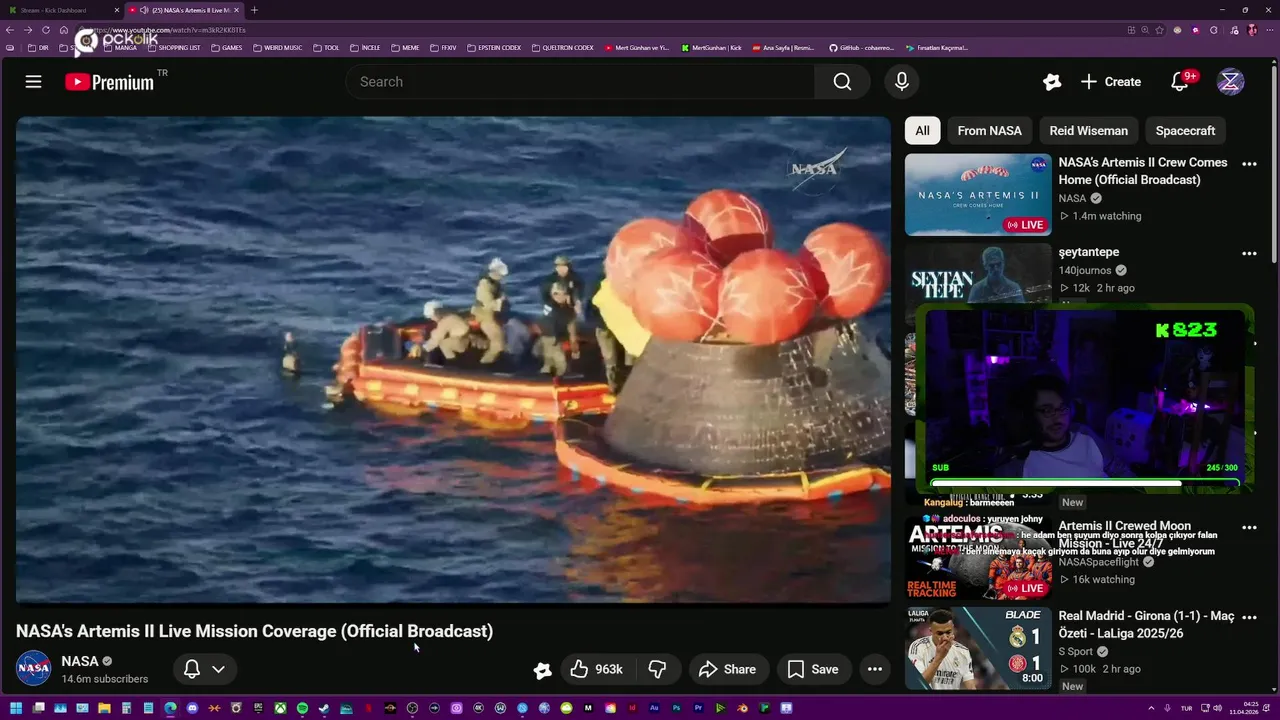
Task: Open more actions ellipsis under the video
Action: pyautogui.click(x=875, y=669)
